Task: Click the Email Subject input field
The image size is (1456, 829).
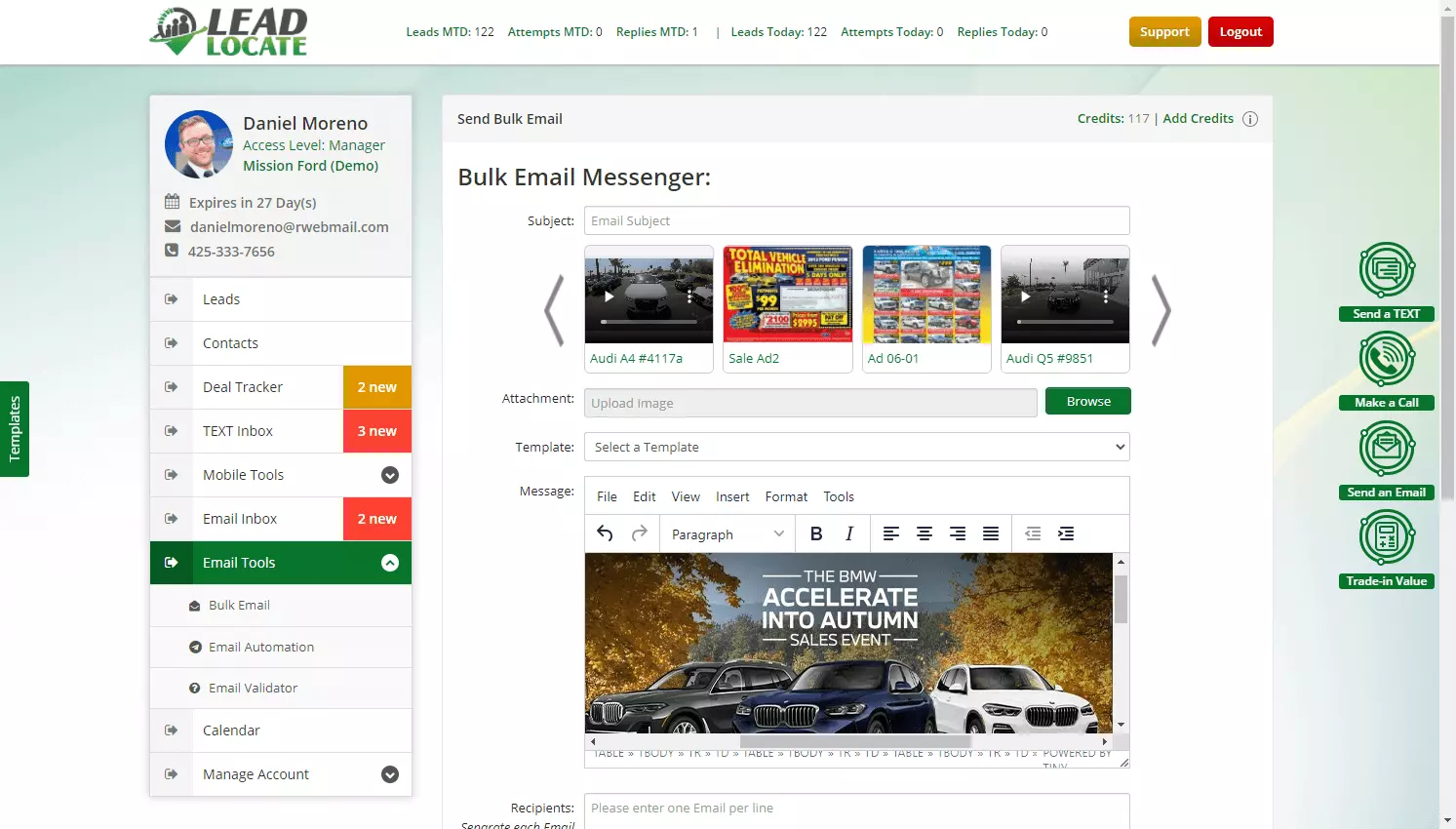Action: [x=857, y=220]
